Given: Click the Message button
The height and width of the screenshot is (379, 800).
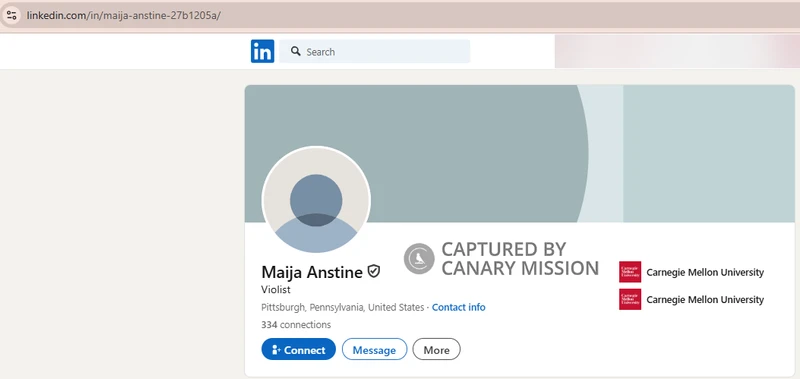Looking at the screenshot, I should pyautogui.click(x=374, y=349).
